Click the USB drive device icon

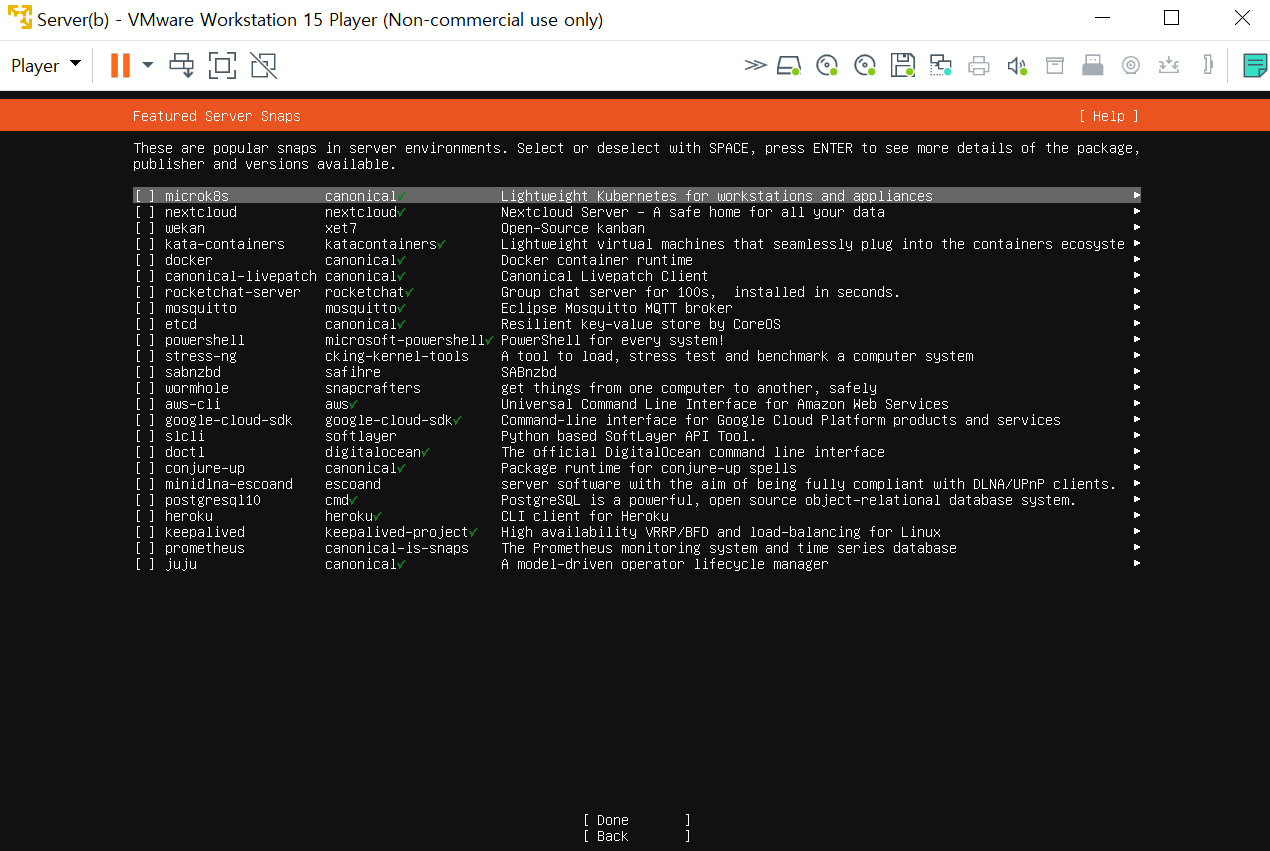[x=1093, y=66]
